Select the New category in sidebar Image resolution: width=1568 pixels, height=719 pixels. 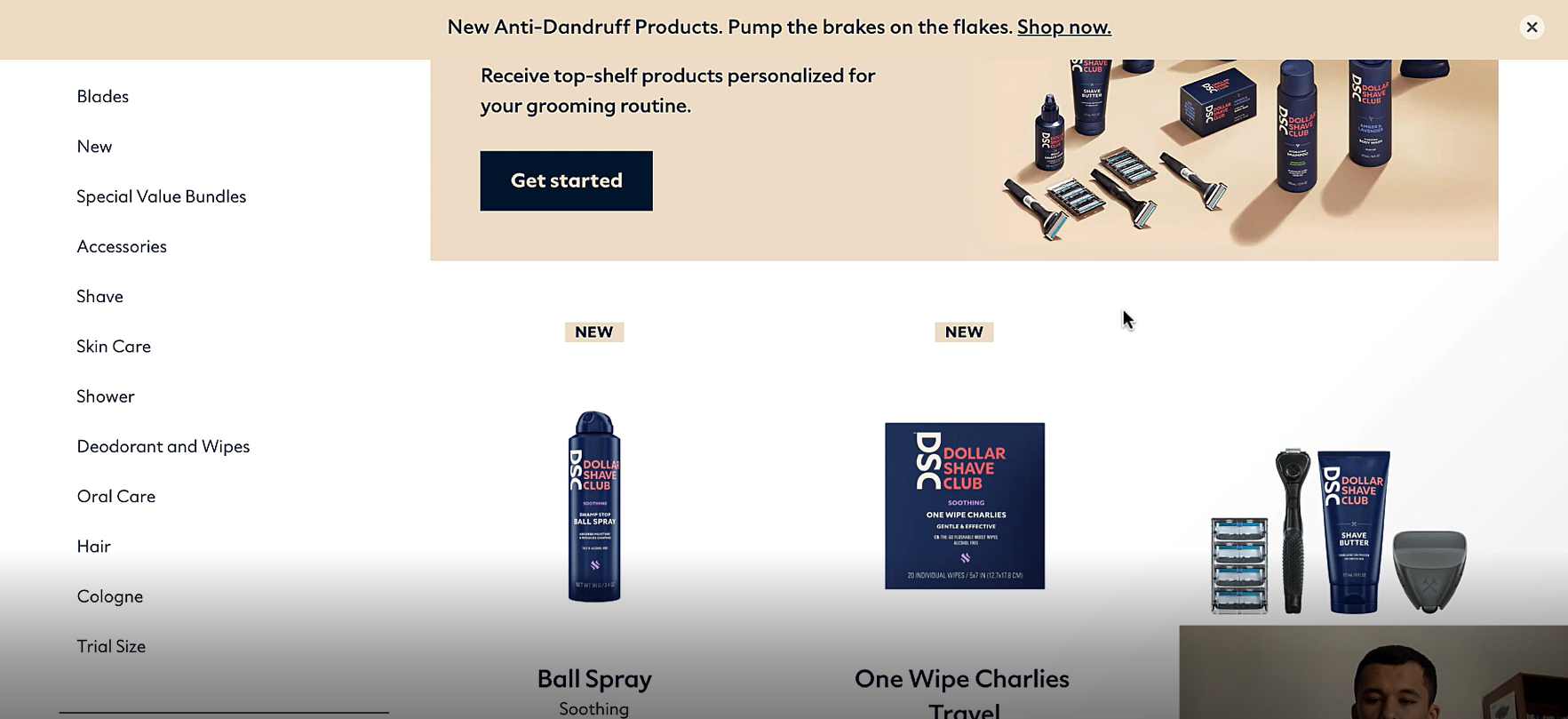coord(94,147)
